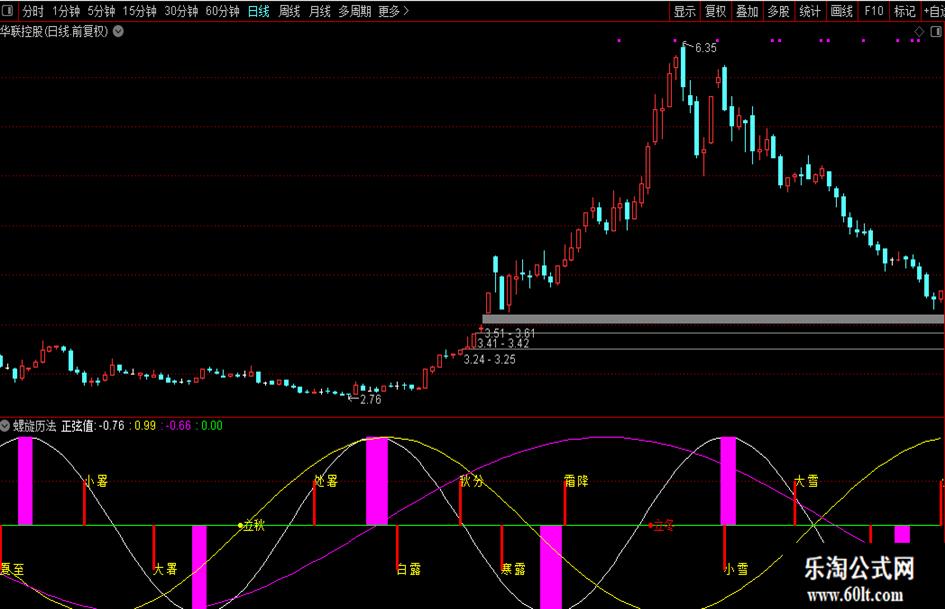Image resolution: width=945 pixels, height=609 pixels.
Task: Expand the 更多 periods menu
Action: [x=393, y=11]
